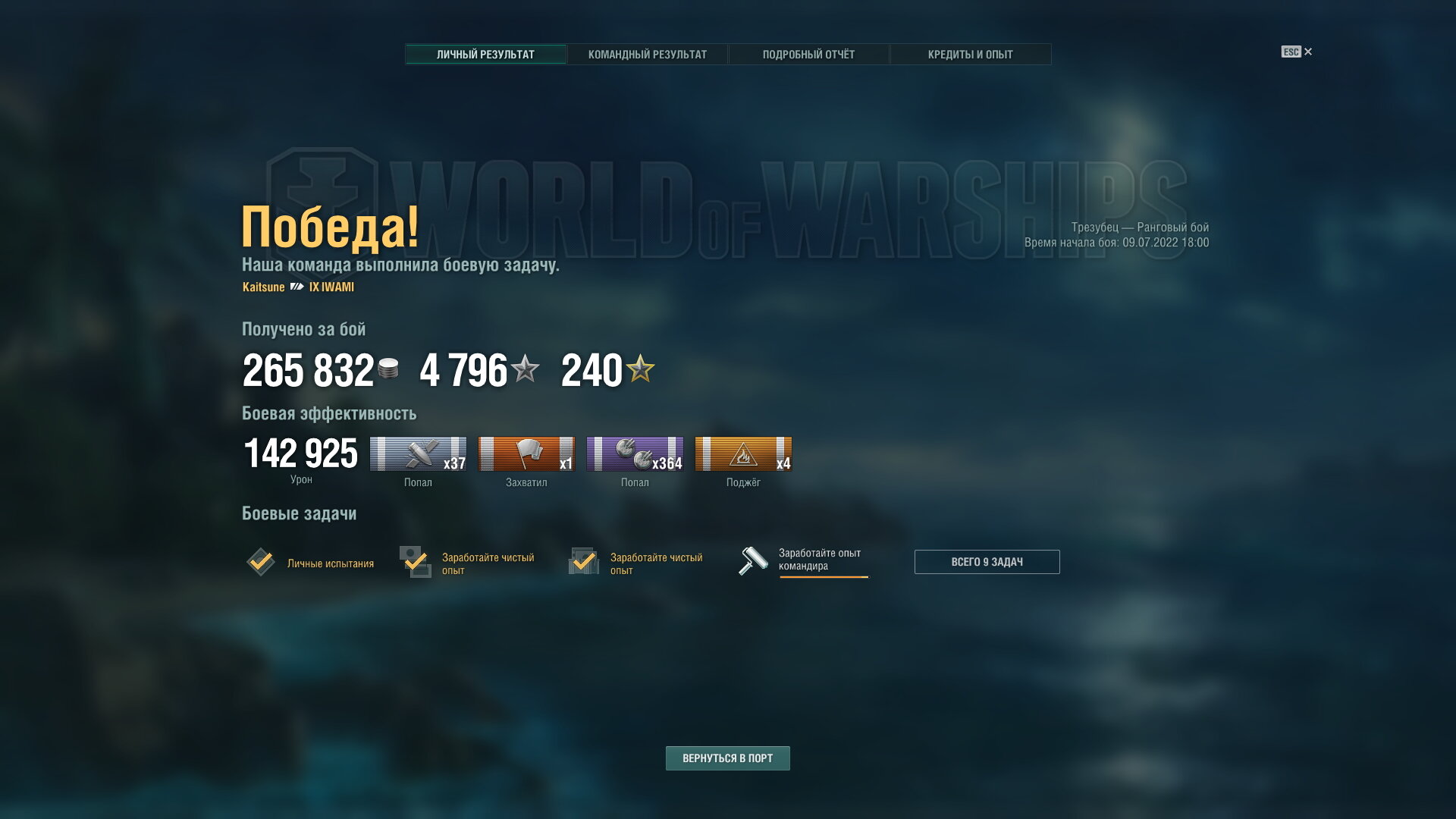Select the captured flag ribbon x1
The height and width of the screenshot is (819, 1456).
[526, 454]
